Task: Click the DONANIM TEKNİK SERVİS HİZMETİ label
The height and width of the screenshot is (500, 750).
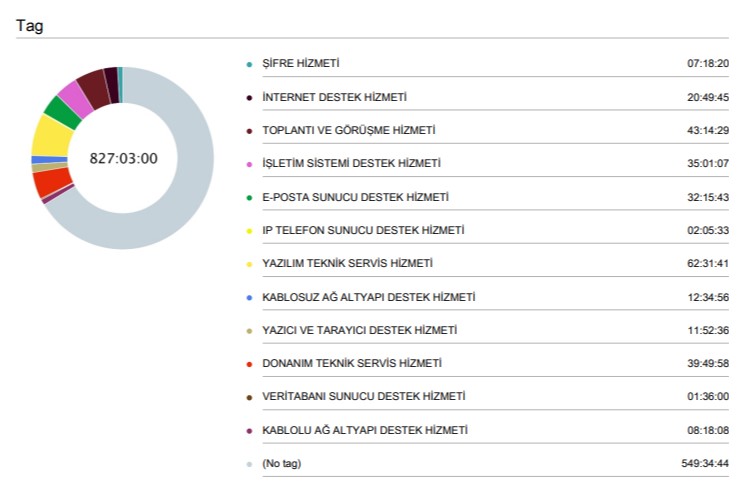Action: (352, 363)
